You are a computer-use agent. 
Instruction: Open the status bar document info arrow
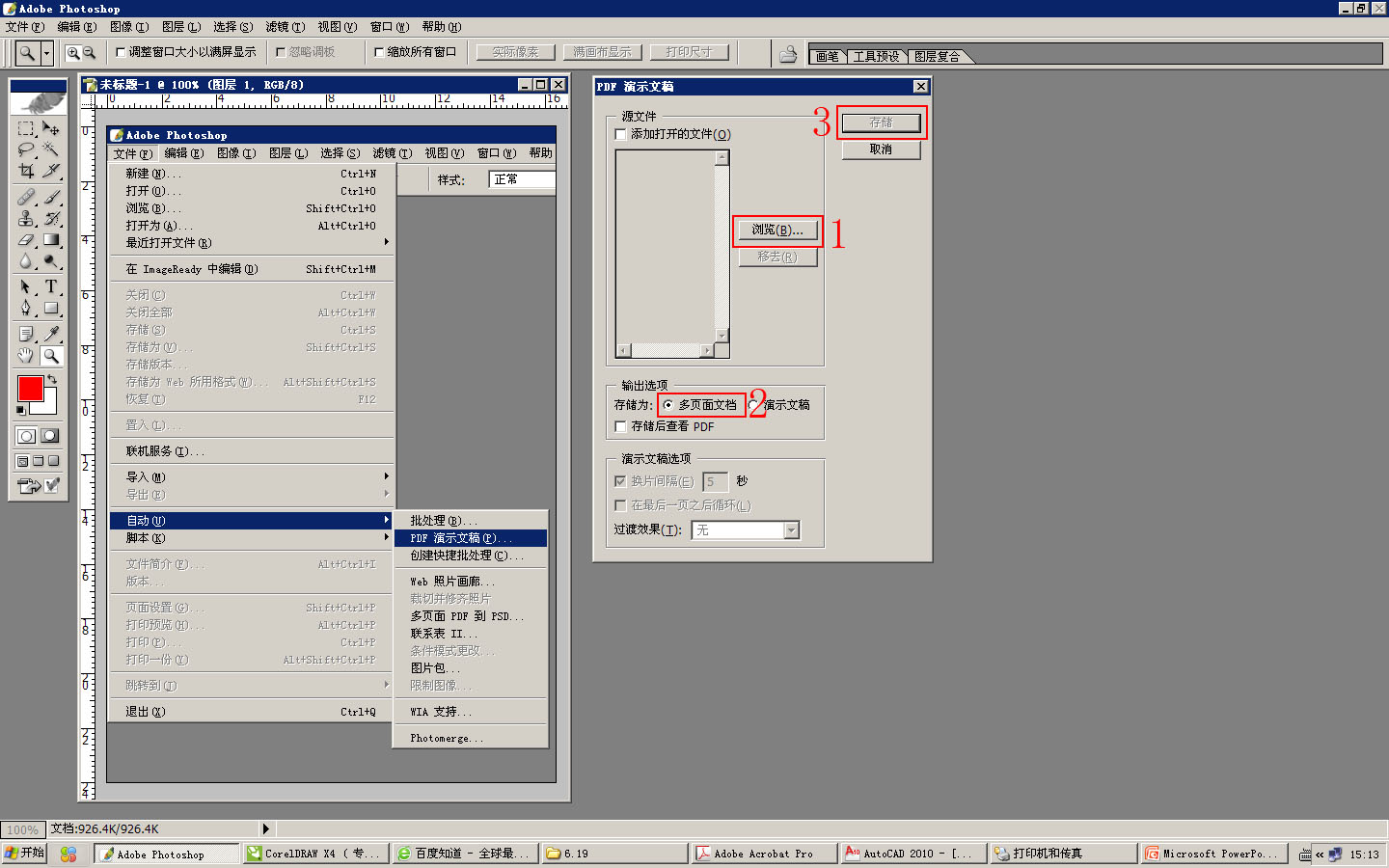[x=266, y=828]
